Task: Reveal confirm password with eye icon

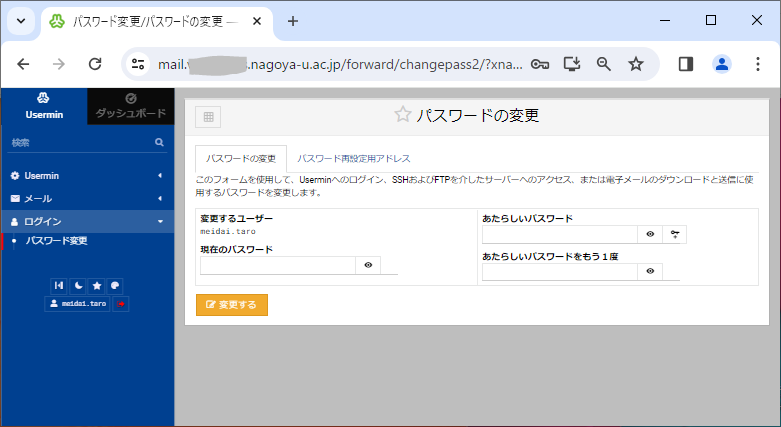Action: click(x=650, y=272)
